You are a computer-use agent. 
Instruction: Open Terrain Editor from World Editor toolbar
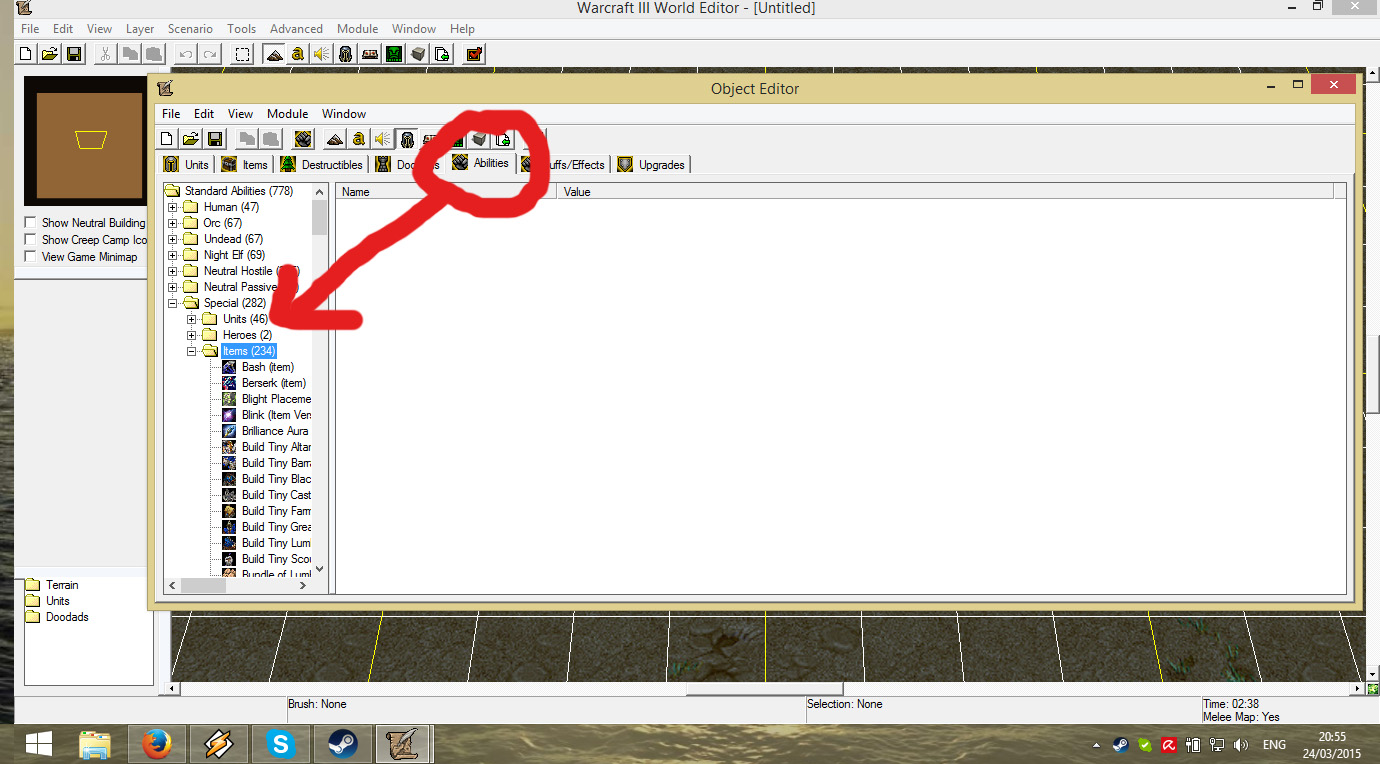pyautogui.click(x=274, y=54)
